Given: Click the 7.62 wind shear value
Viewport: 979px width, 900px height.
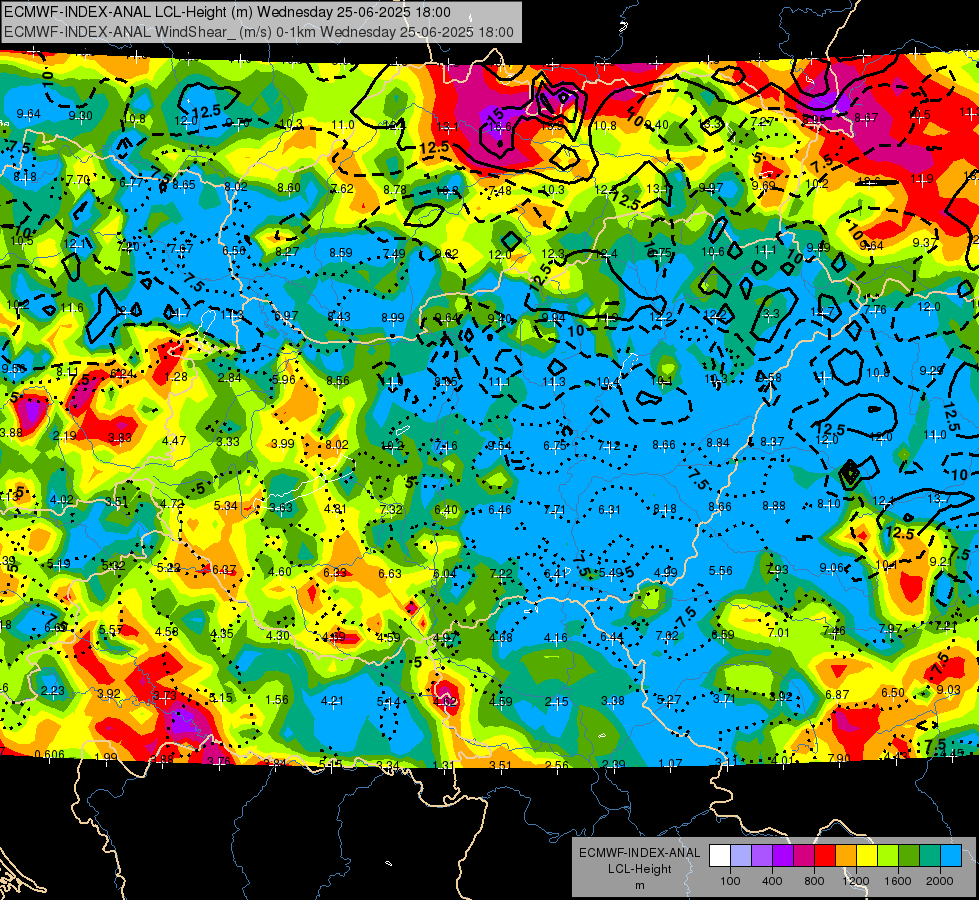Looking at the screenshot, I should coord(342,189).
